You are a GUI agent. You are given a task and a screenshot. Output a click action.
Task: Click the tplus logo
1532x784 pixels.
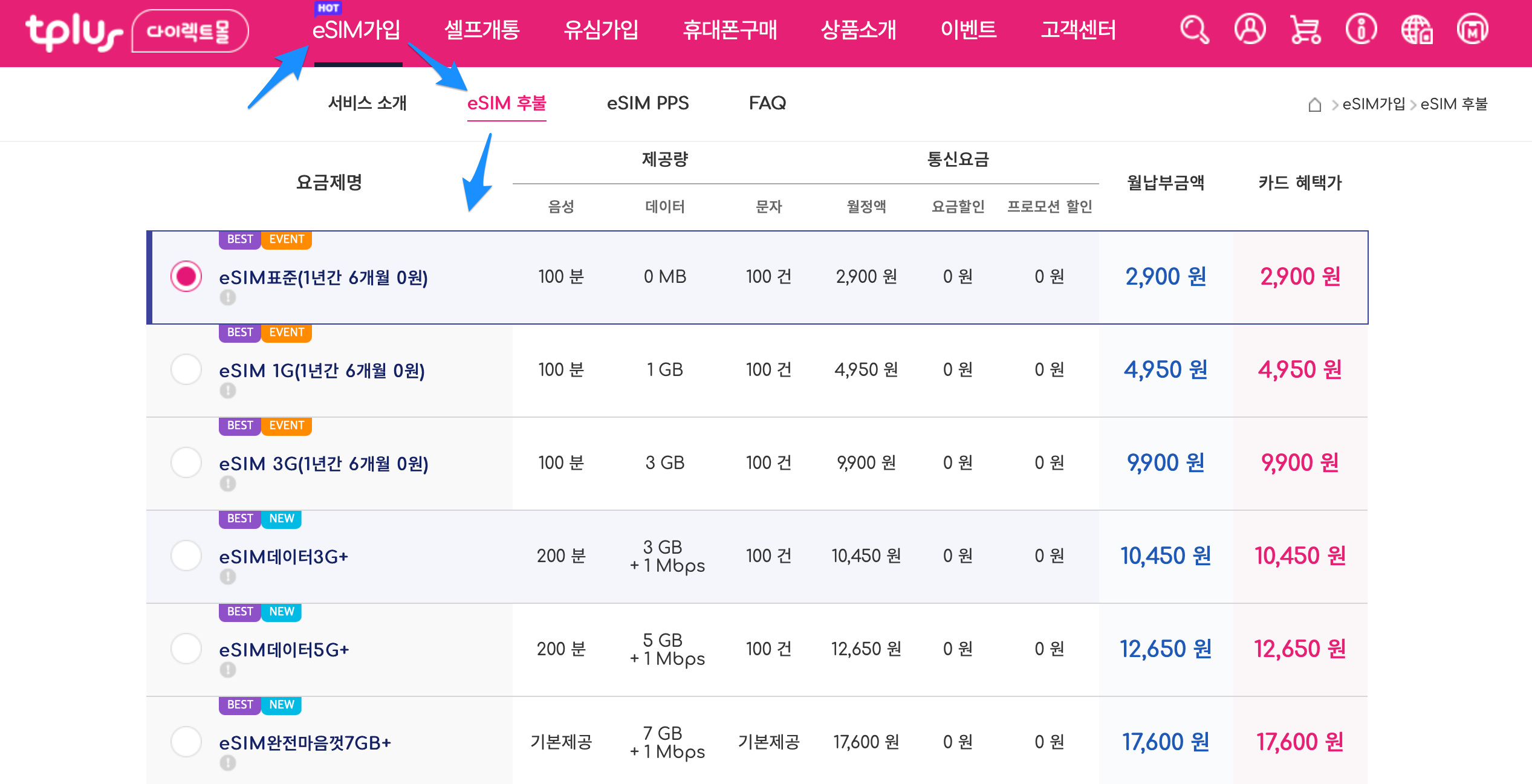coord(73,31)
